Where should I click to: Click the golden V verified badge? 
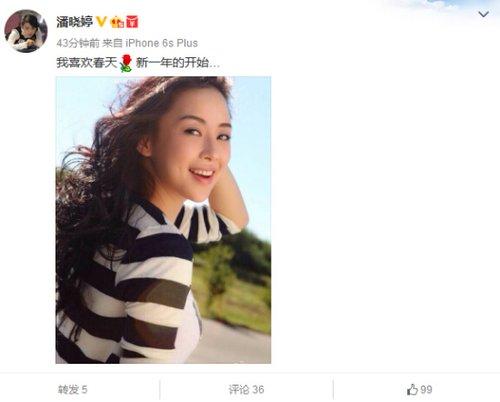(101, 22)
